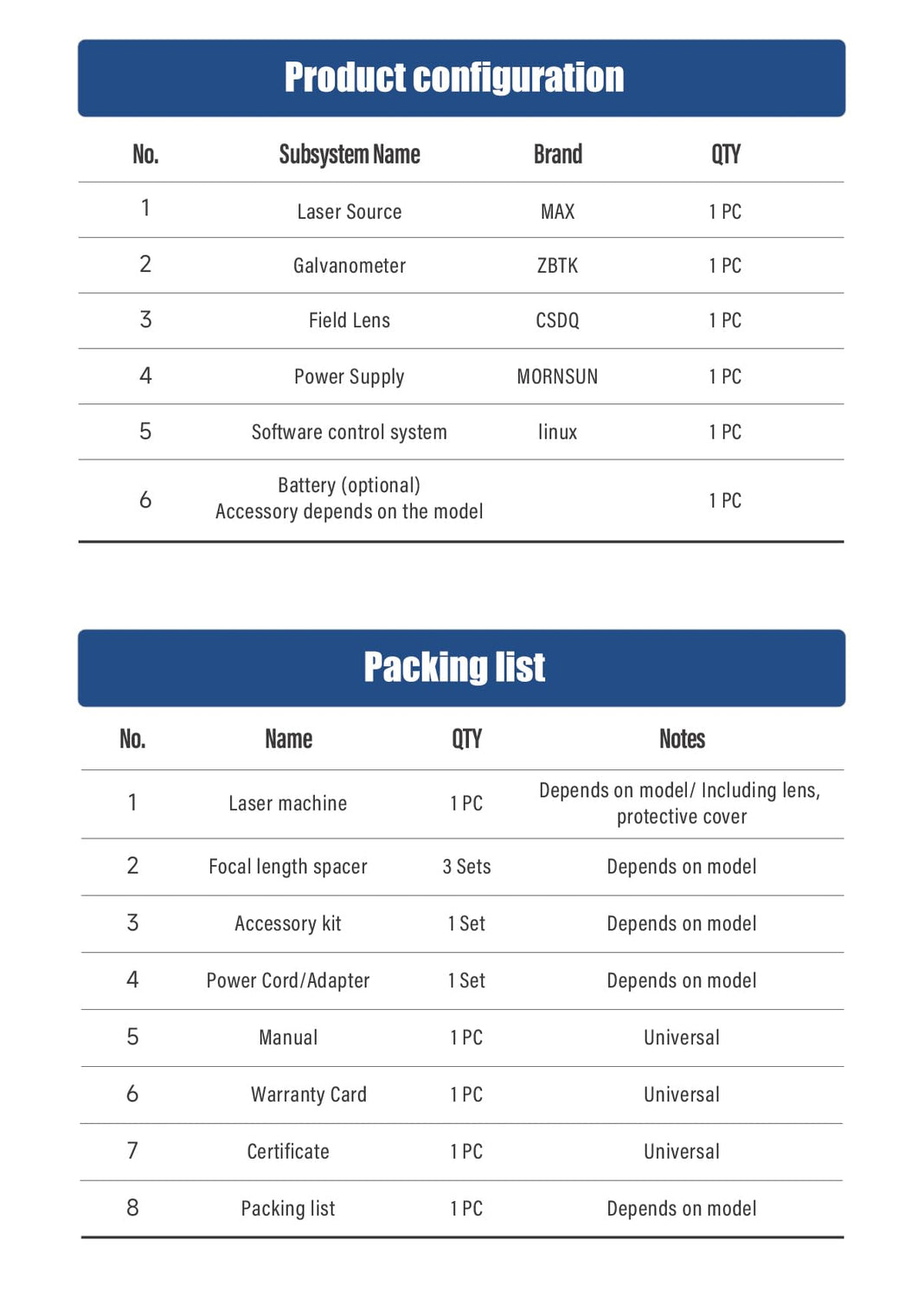
Task: Click the CSDQ brand cell
Action: coord(557,321)
